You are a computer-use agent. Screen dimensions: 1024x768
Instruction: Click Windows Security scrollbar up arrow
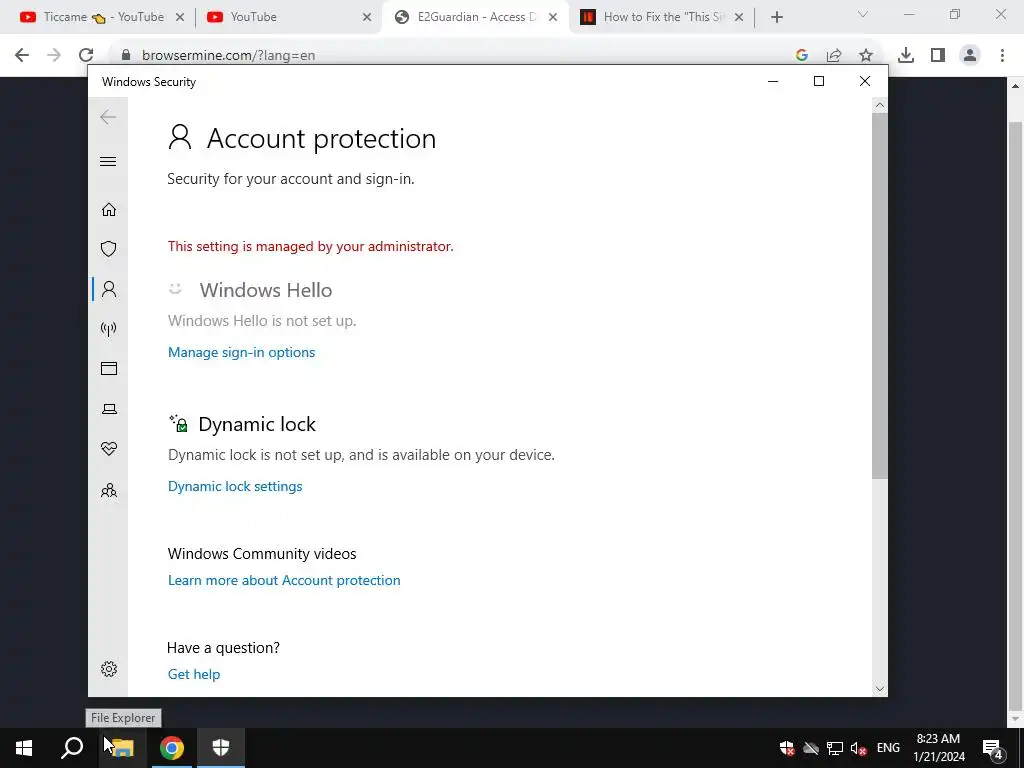[880, 105]
